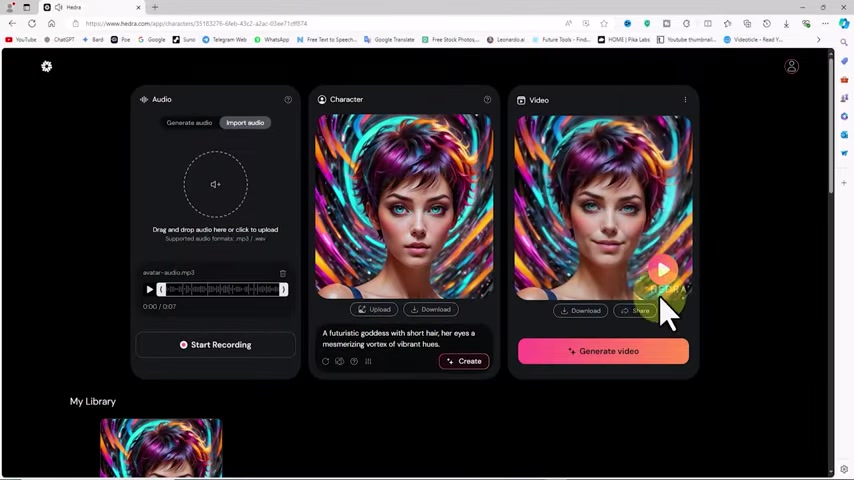Open the My Library thumbnail

(161, 448)
